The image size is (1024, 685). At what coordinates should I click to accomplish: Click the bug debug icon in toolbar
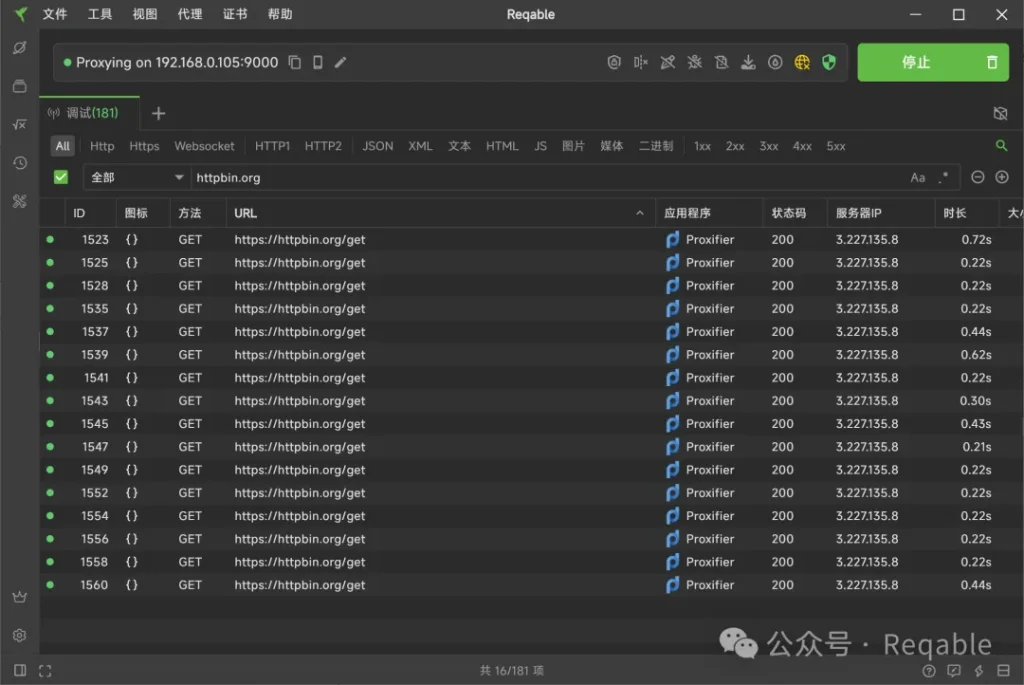694,62
